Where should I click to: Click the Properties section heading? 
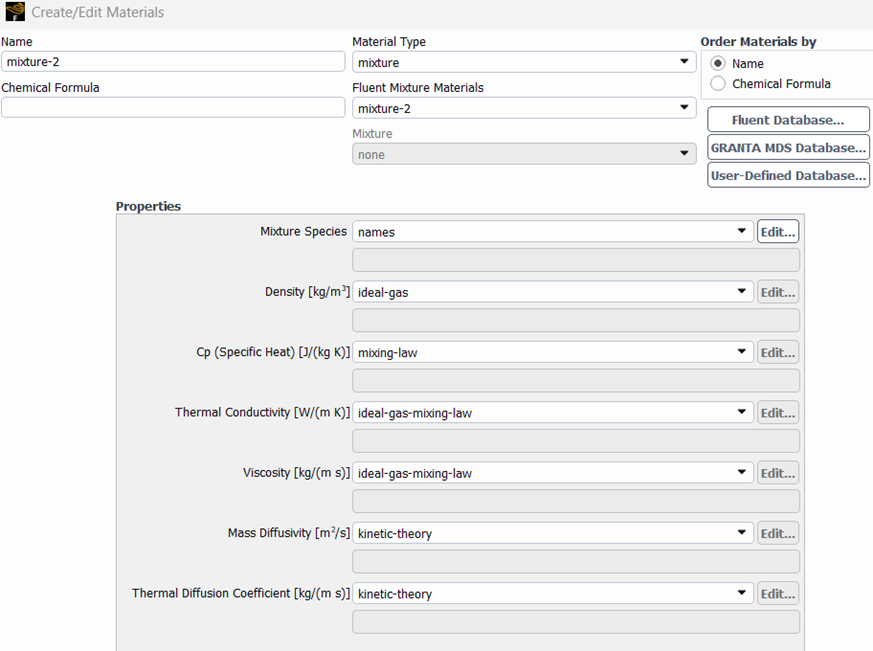(x=148, y=206)
